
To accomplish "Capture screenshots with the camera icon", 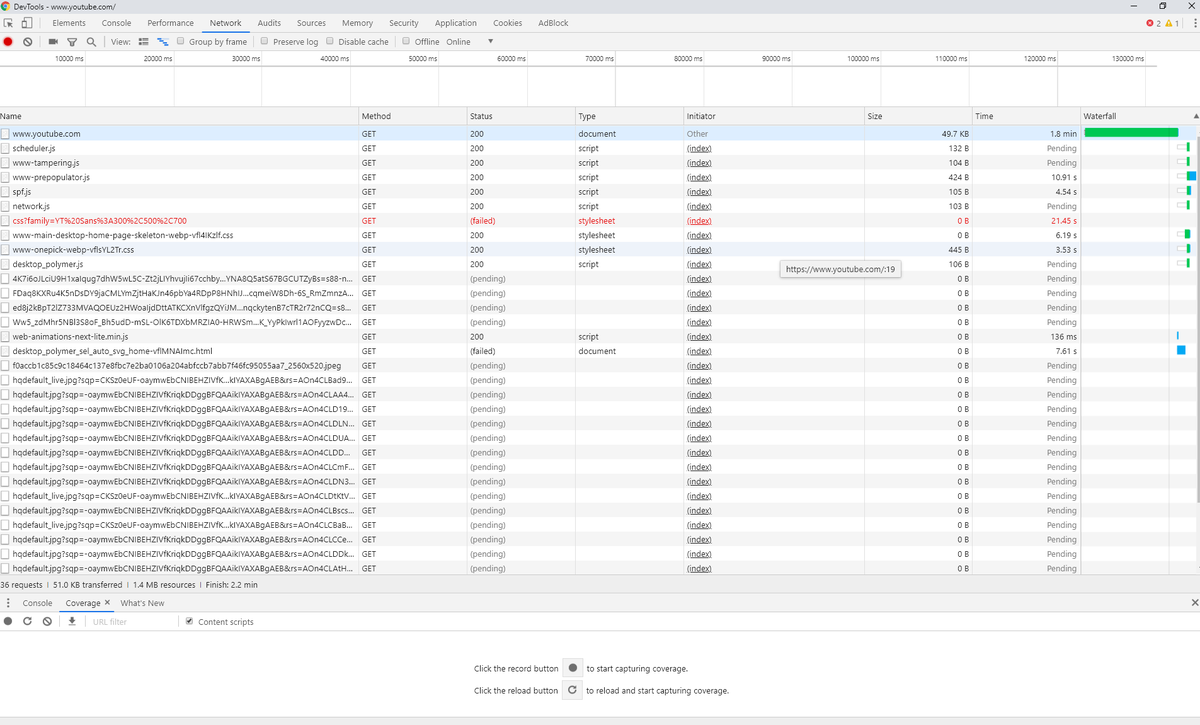I will pos(54,42).
